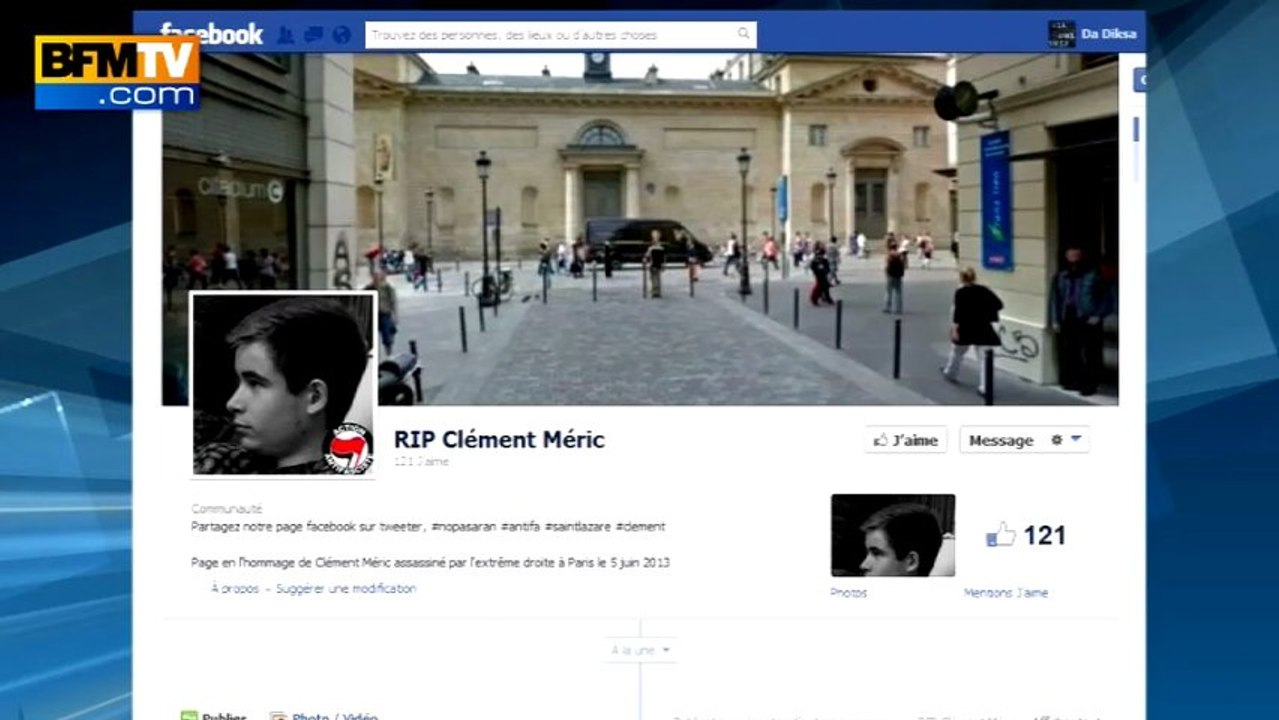This screenshot has width=1279, height=720.
Task: Select the Photo / Vidéo tab
Action: [324, 716]
